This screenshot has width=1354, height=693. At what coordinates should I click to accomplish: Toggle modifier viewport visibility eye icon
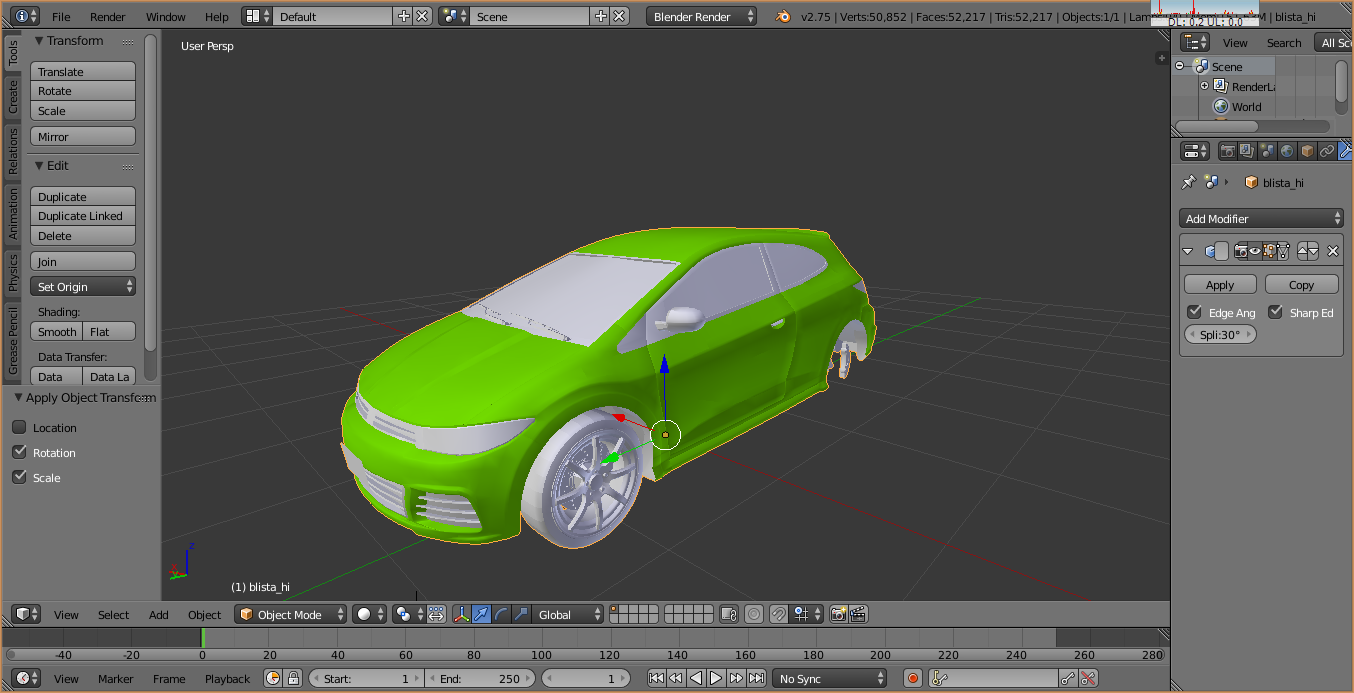pyautogui.click(x=1255, y=251)
